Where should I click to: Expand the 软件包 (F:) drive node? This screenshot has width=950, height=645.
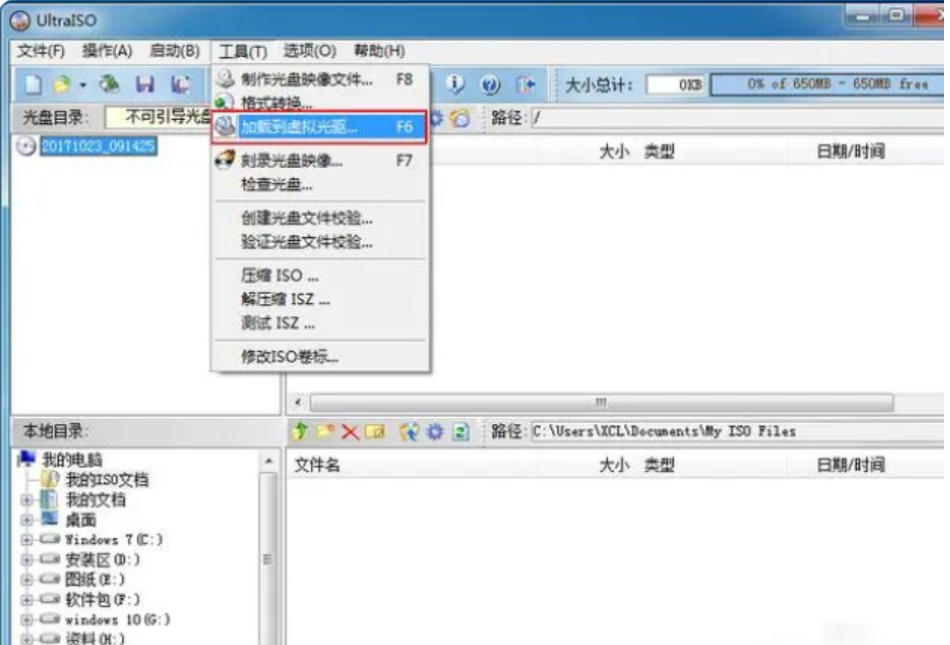[x=26, y=600]
